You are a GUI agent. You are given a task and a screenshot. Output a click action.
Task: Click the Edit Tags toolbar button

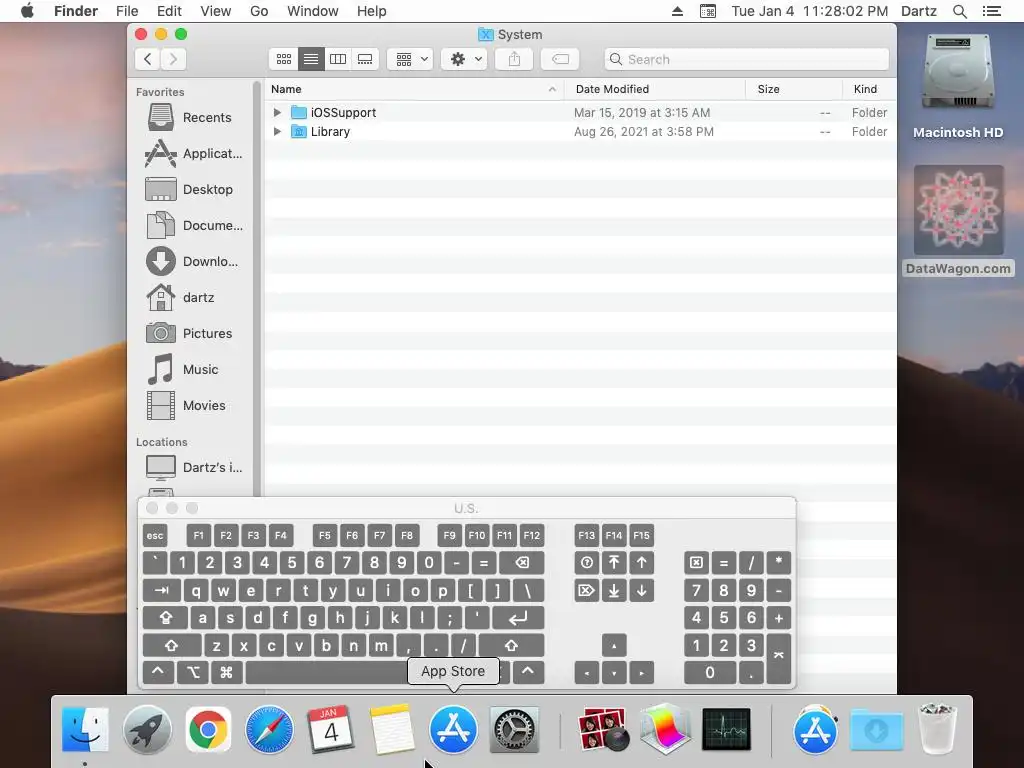(x=560, y=59)
